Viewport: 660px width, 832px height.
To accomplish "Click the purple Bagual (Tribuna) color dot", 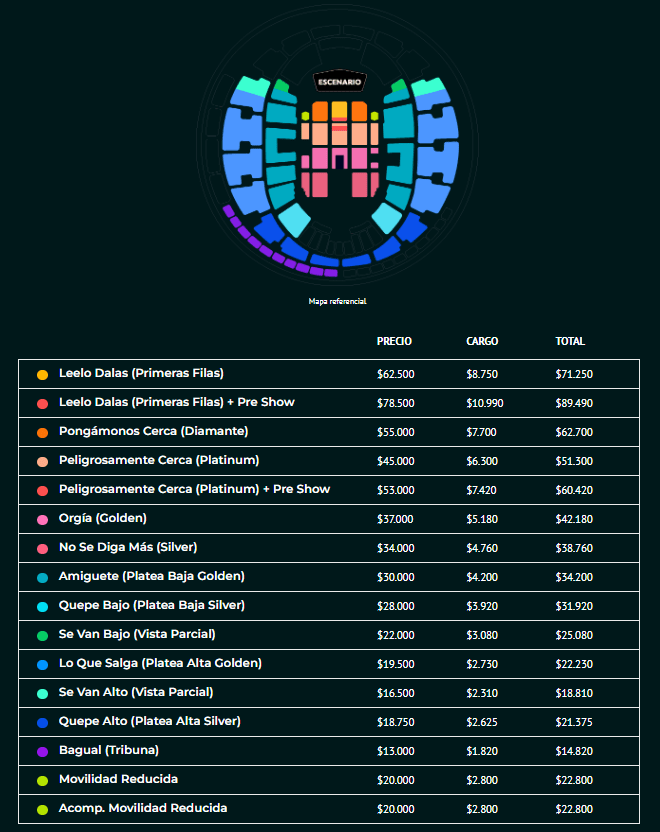I will tap(42, 751).
